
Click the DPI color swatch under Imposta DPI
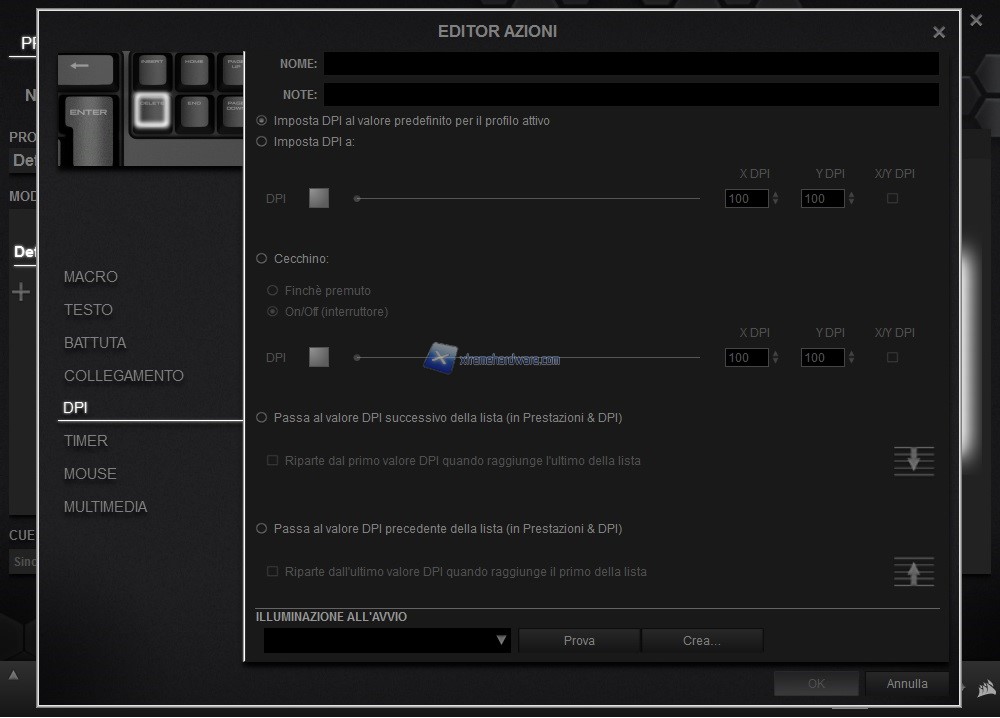click(x=319, y=198)
